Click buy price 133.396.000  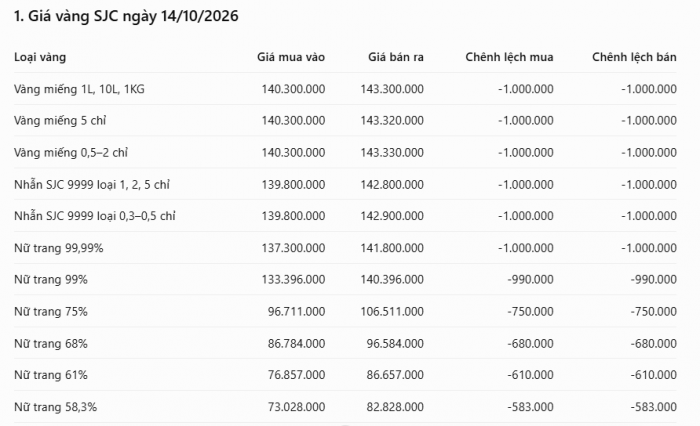pos(293,280)
